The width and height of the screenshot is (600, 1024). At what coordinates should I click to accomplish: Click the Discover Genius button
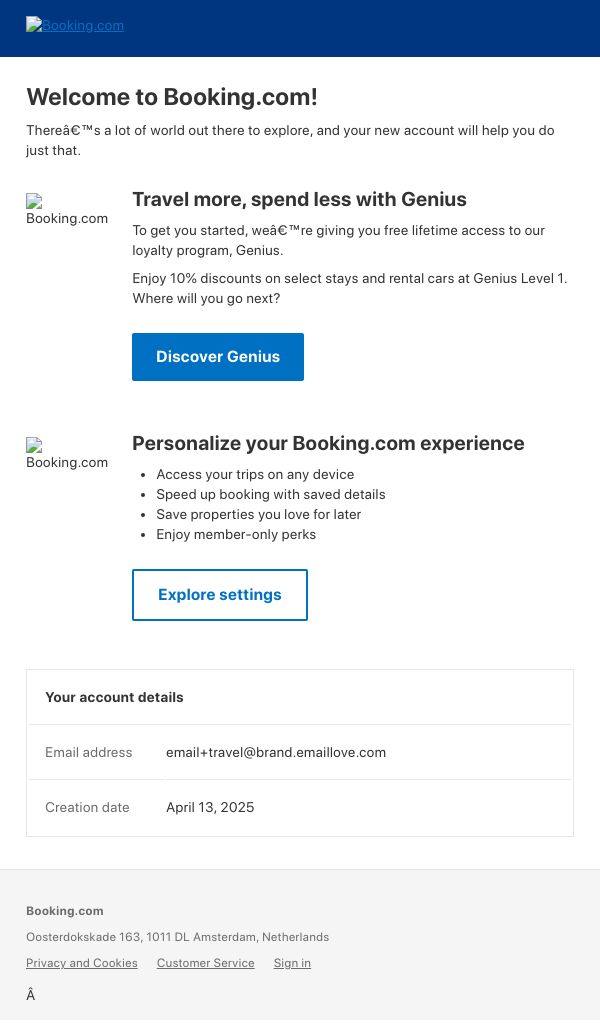coord(218,357)
